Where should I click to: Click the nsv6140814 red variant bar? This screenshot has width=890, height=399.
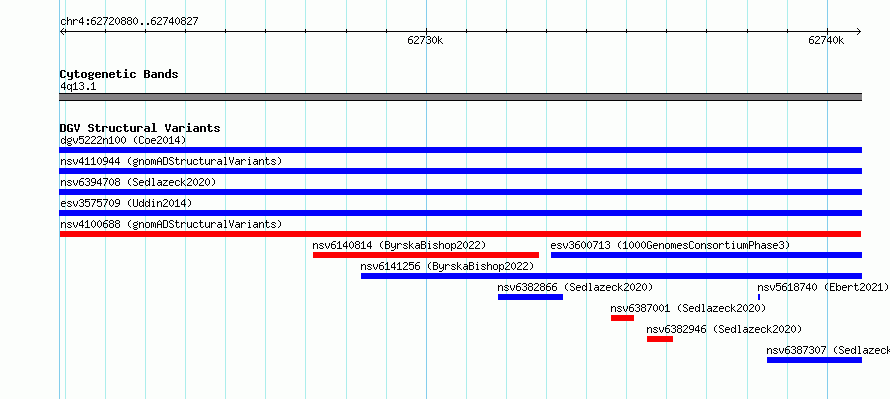(426, 255)
